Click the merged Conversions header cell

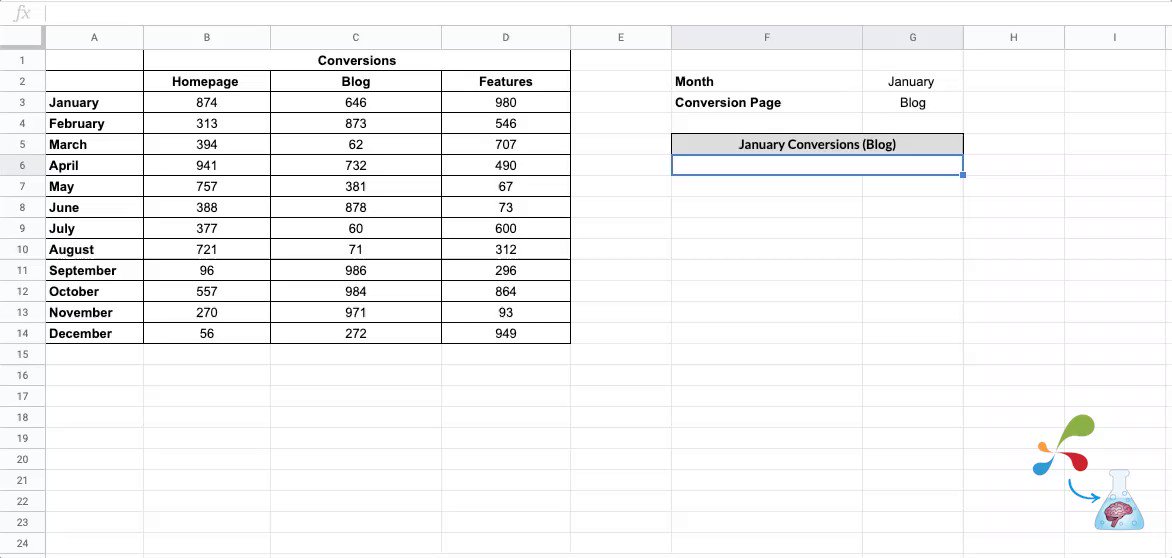tap(357, 61)
